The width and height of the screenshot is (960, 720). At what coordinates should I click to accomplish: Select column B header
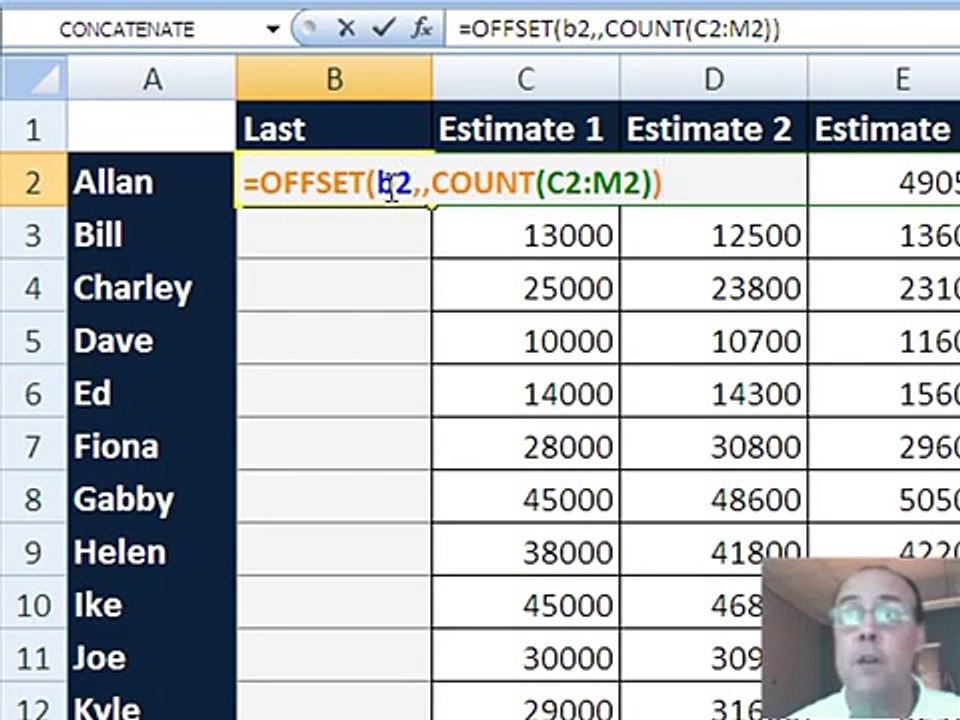click(334, 79)
